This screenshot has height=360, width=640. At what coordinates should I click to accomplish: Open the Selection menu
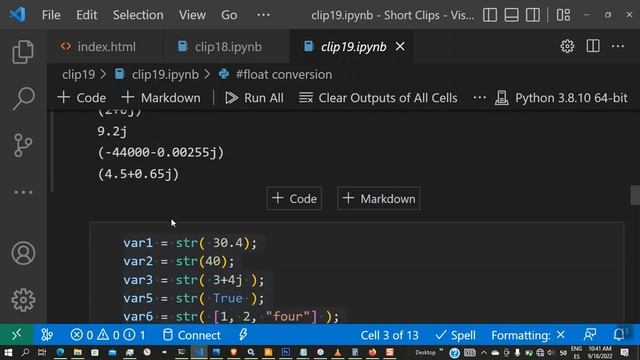[x=138, y=15]
